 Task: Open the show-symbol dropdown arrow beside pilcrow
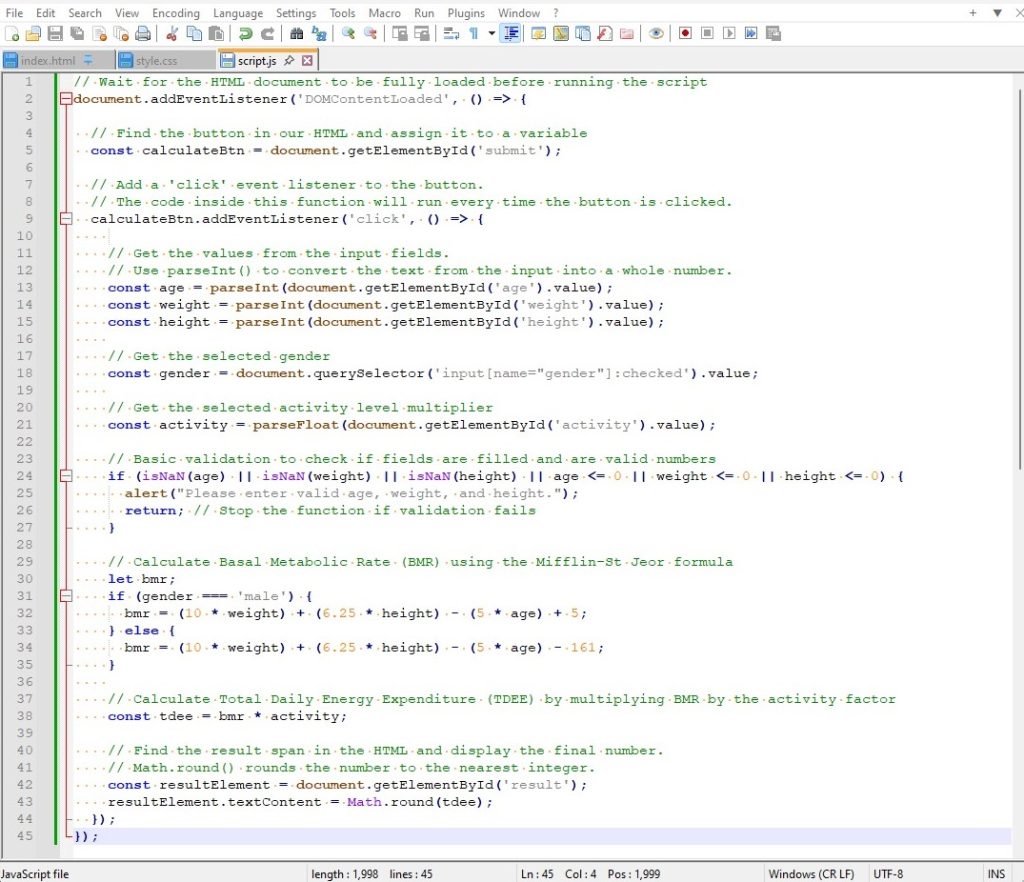491,33
